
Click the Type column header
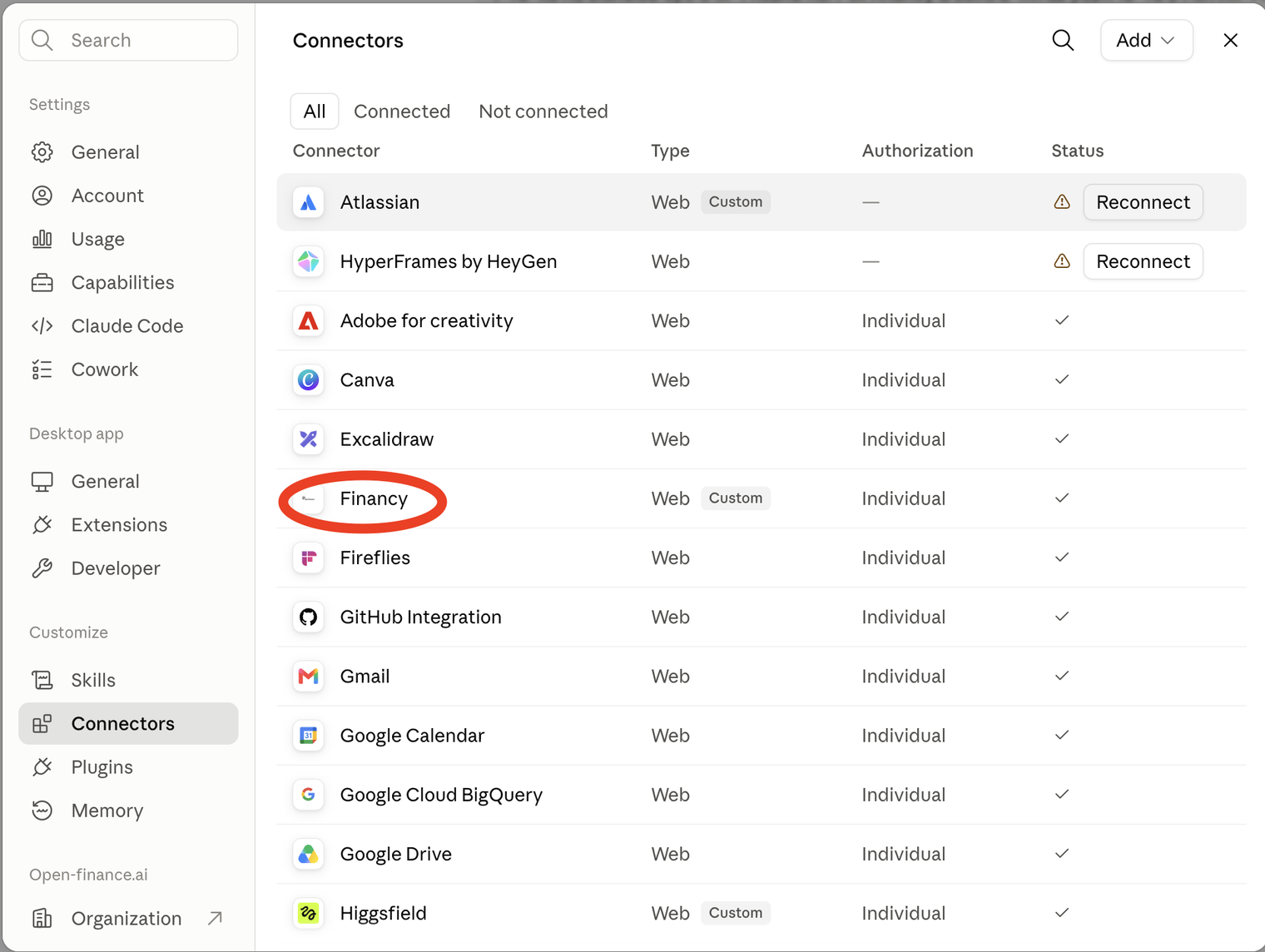[670, 151]
